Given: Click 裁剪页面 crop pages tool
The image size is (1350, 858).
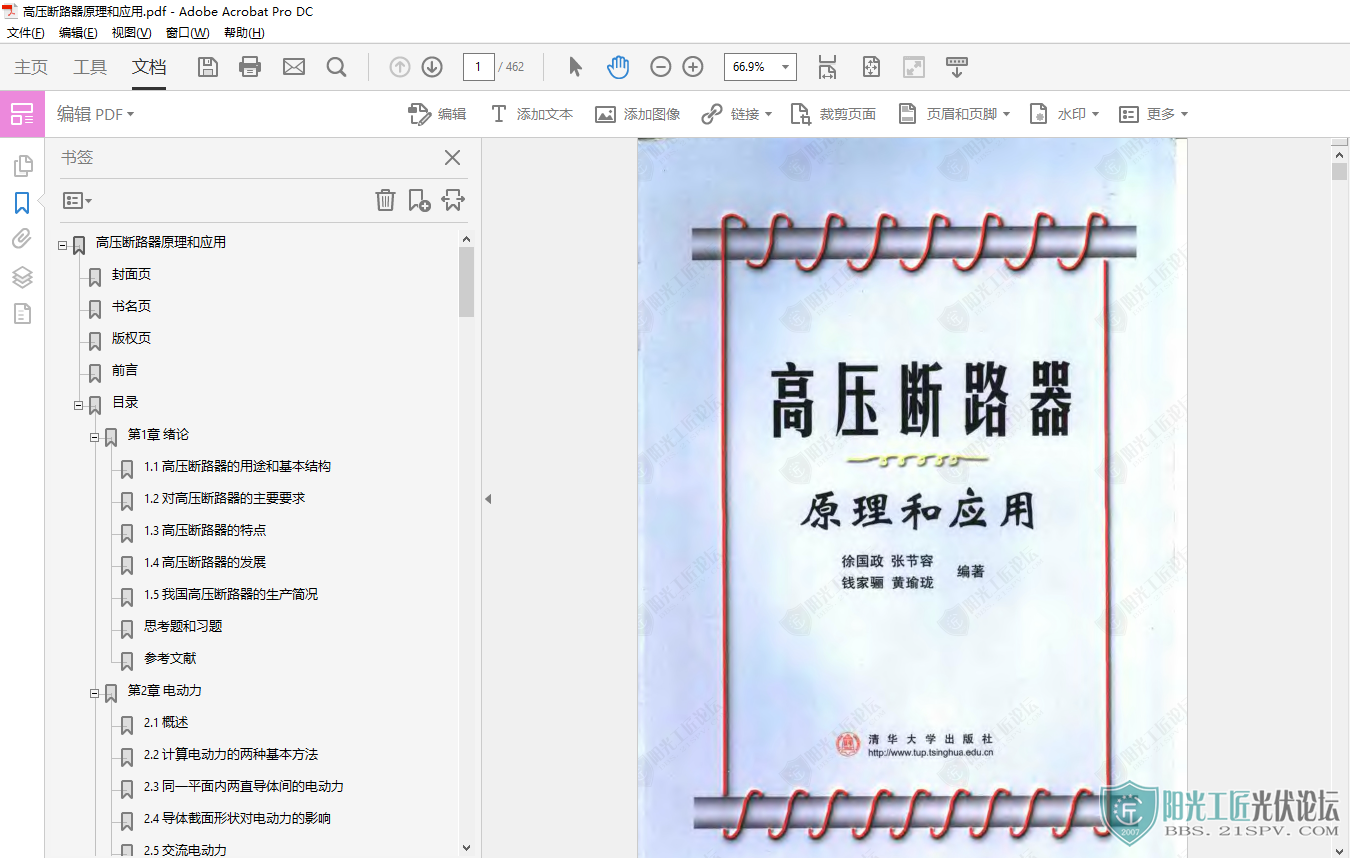Looking at the screenshot, I should click(833, 114).
